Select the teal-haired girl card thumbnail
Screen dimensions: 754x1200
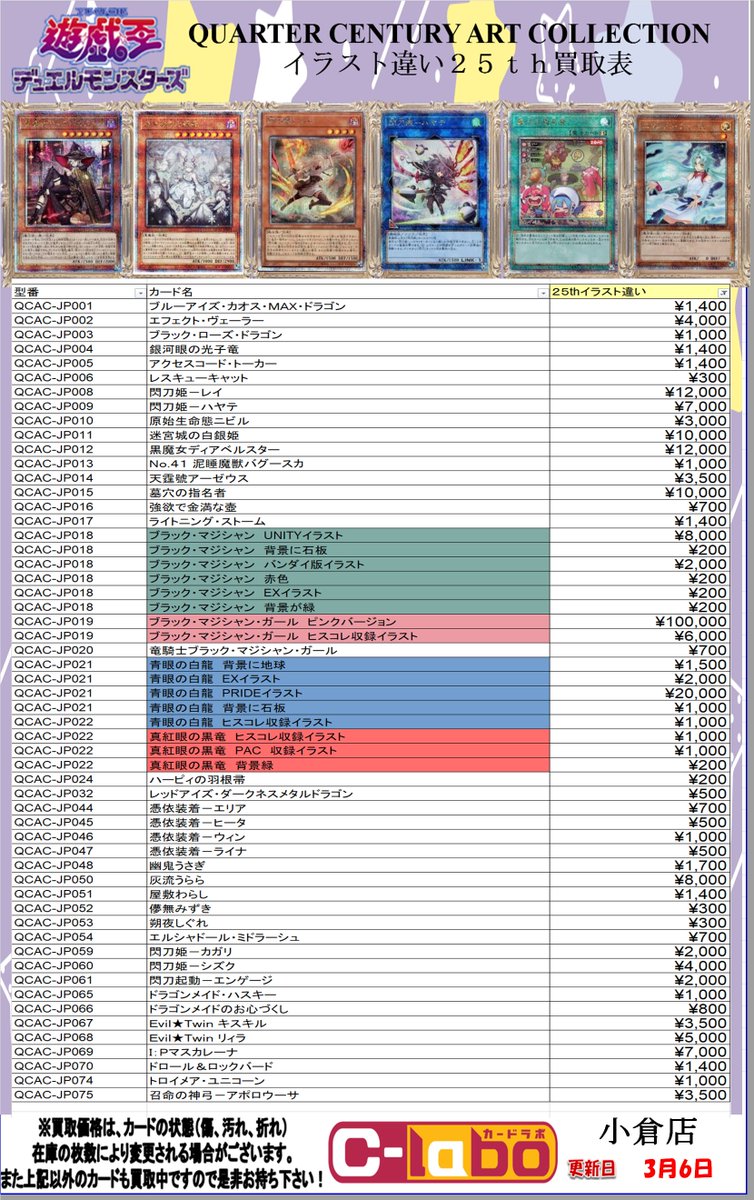(688, 191)
